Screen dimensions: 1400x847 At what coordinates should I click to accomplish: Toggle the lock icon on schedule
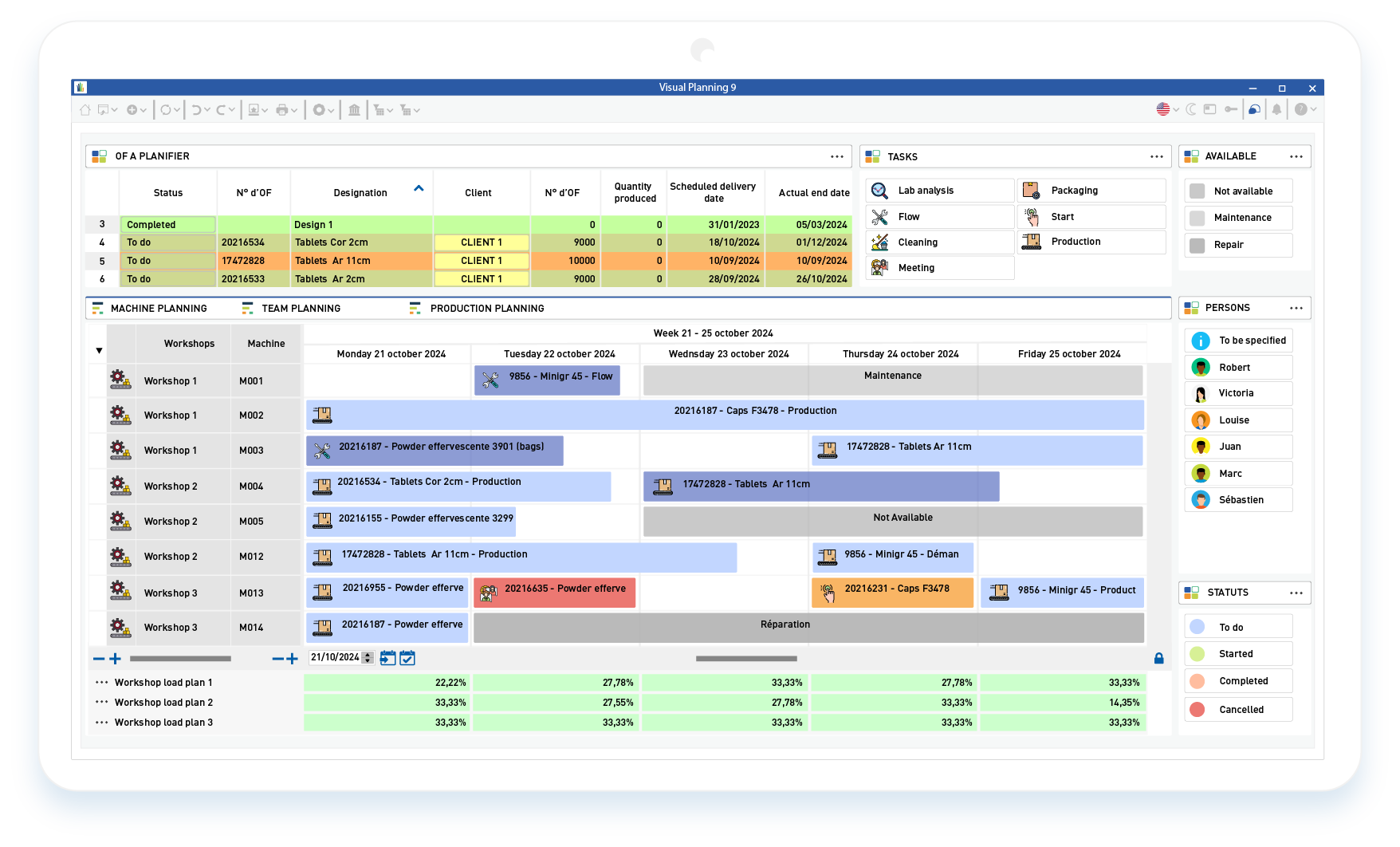[1159, 658]
